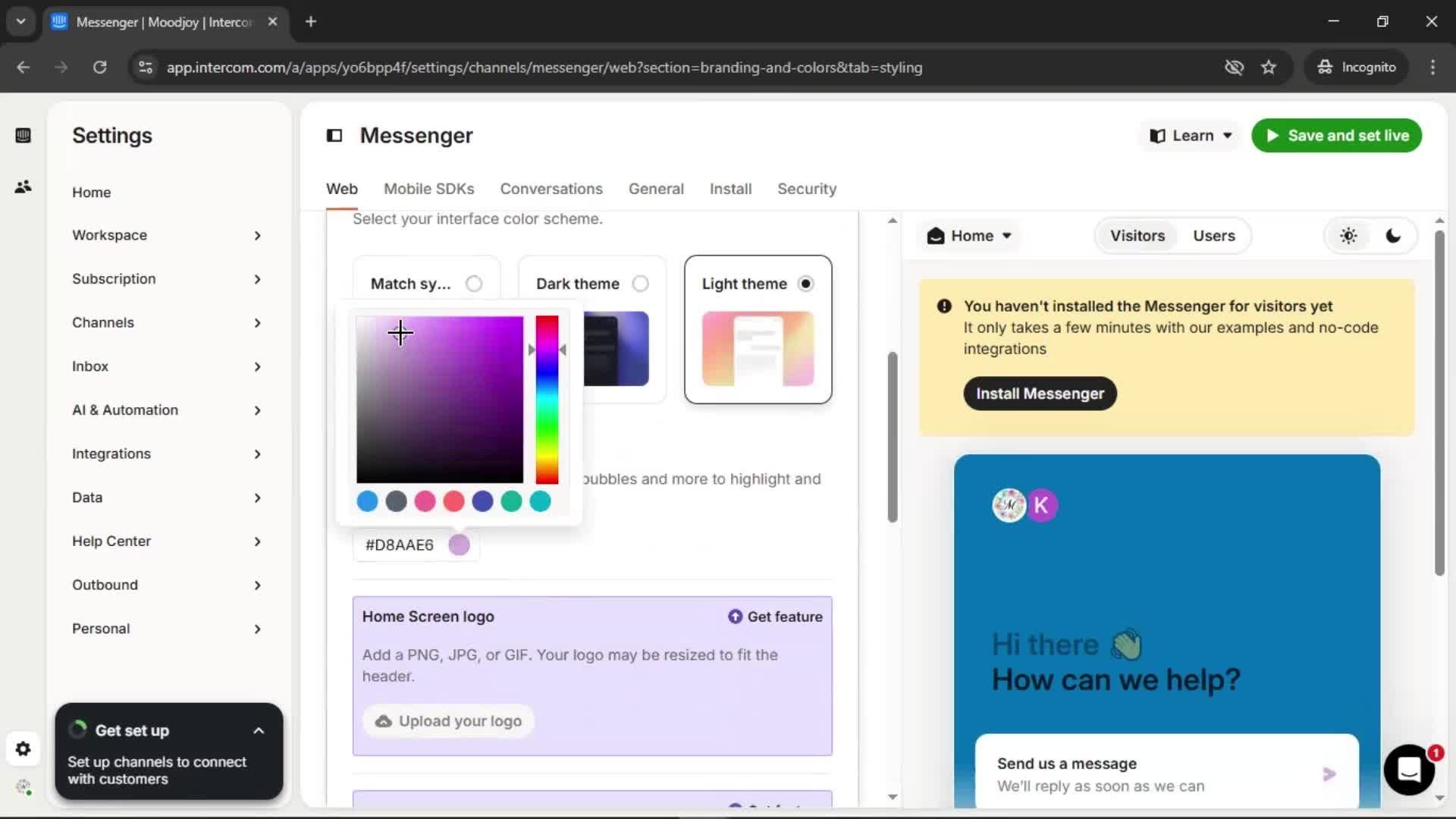This screenshot has height=819, width=1456.
Task: Open the Learn dropdown
Action: point(1191,136)
